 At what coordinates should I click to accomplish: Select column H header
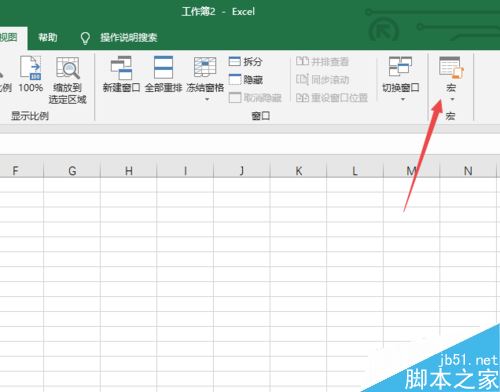click(x=129, y=171)
